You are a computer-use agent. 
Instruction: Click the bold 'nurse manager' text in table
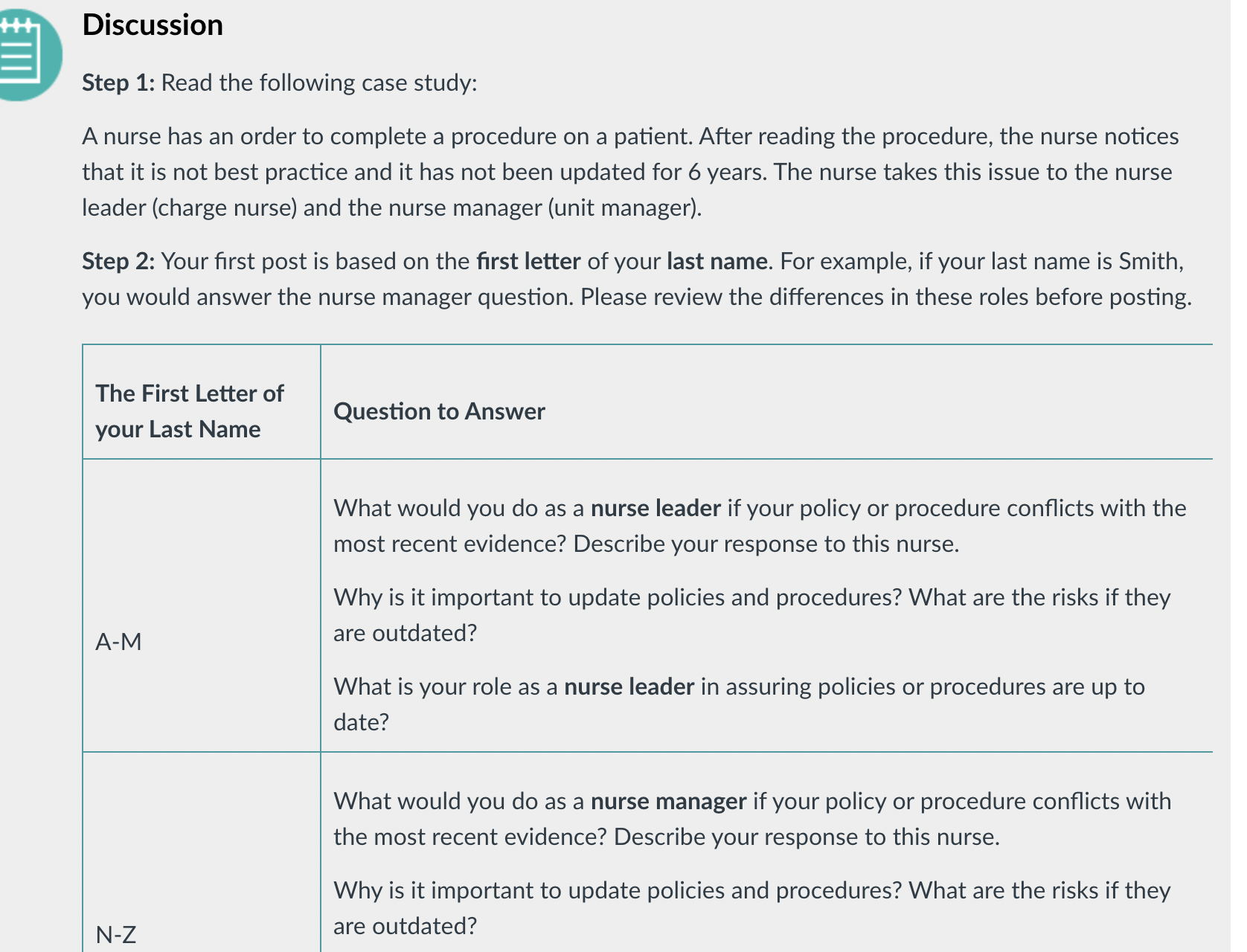tap(668, 801)
